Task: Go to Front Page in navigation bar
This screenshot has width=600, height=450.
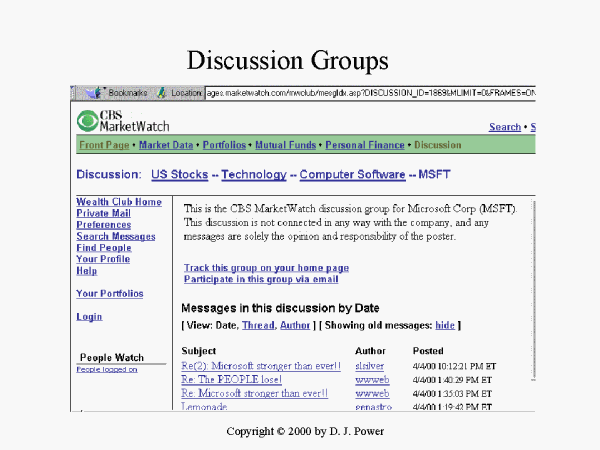Action: click(x=104, y=145)
